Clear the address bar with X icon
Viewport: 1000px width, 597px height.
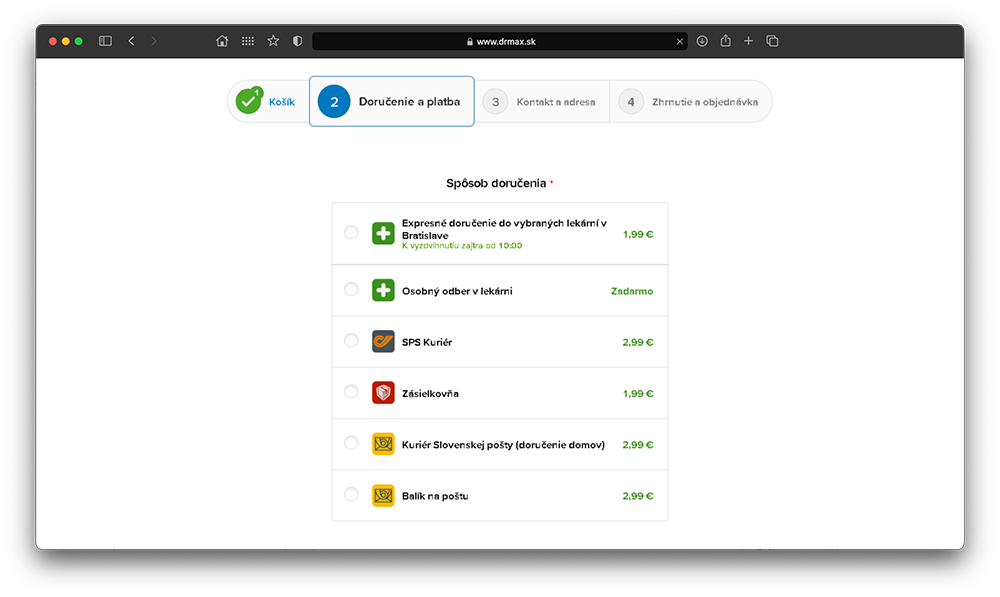pyautogui.click(x=680, y=41)
